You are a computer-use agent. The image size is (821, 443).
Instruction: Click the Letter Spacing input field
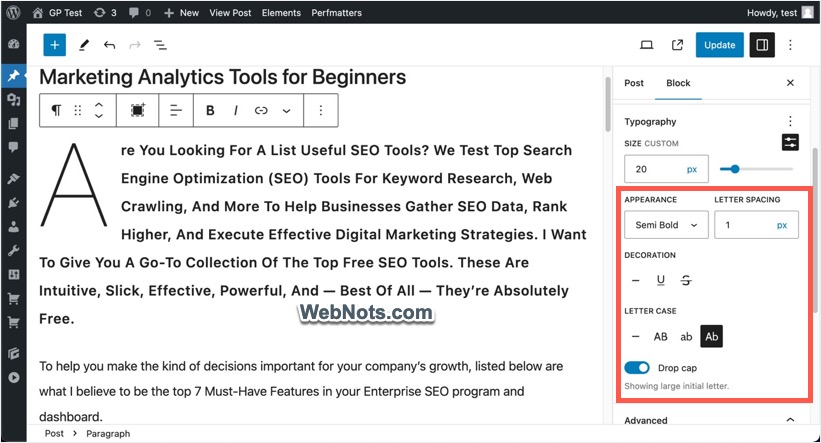pos(744,225)
